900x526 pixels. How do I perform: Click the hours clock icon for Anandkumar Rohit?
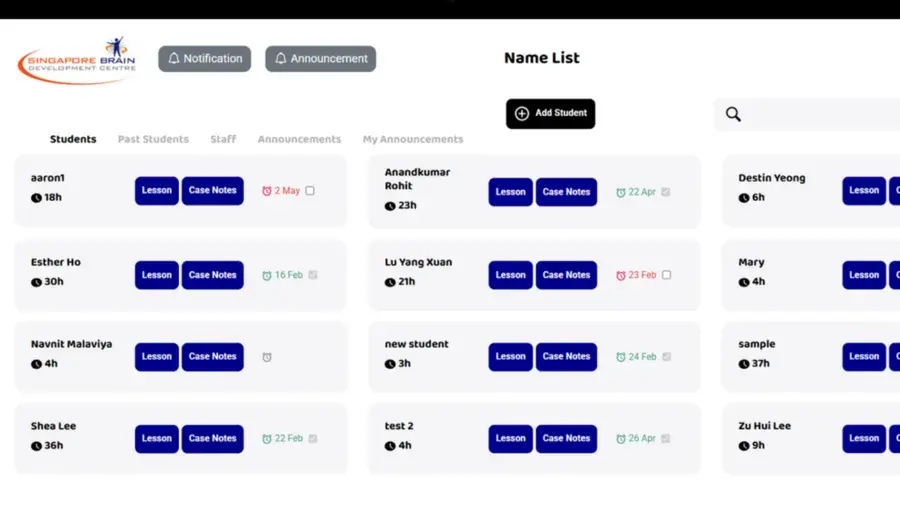point(390,206)
